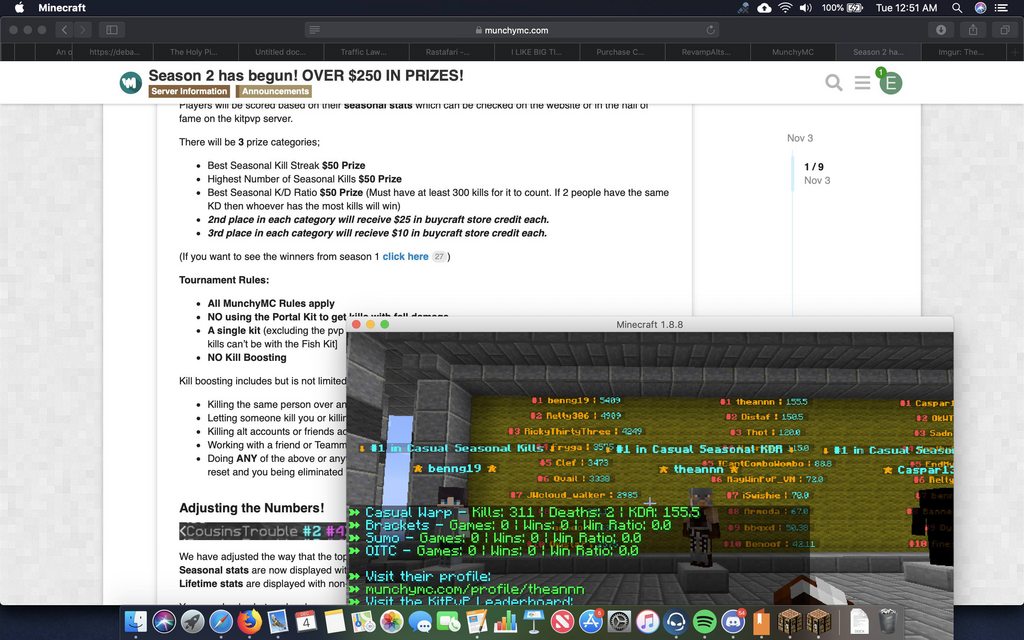1024x640 pixels.
Task: Open Trash in the Dock
Action: (x=888, y=621)
